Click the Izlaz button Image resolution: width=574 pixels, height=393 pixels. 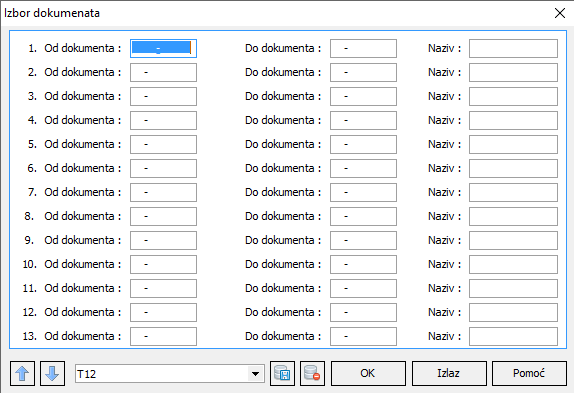pos(449,373)
